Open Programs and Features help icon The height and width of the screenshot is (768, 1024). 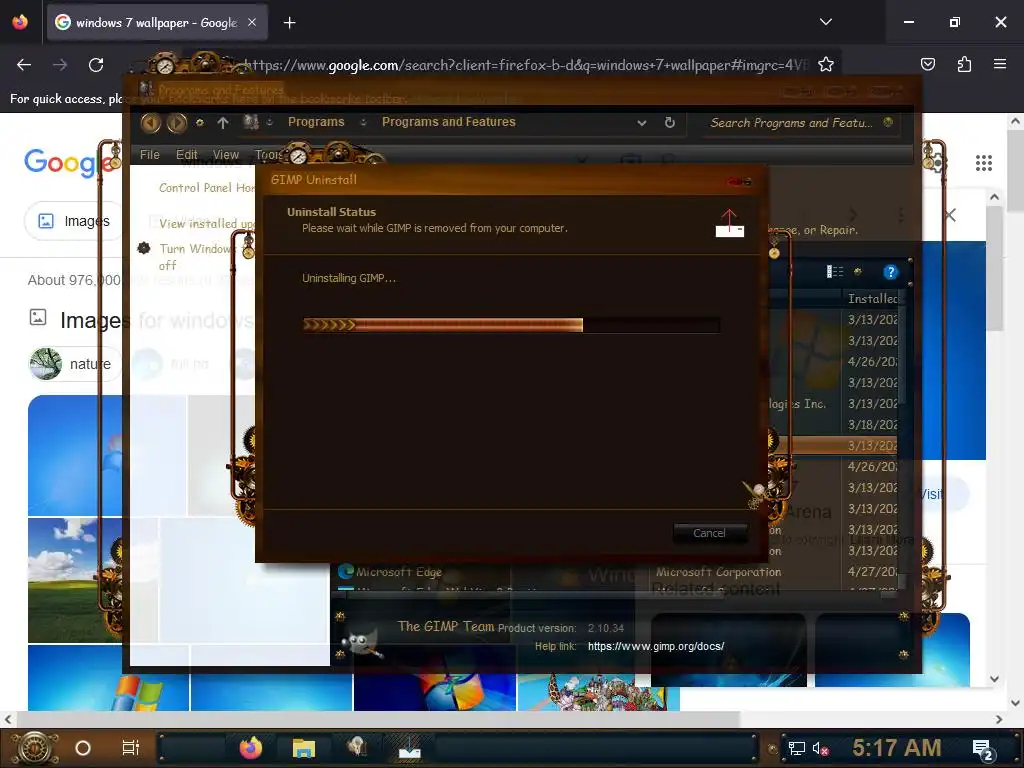pyautogui.click(x=890, y=272)
